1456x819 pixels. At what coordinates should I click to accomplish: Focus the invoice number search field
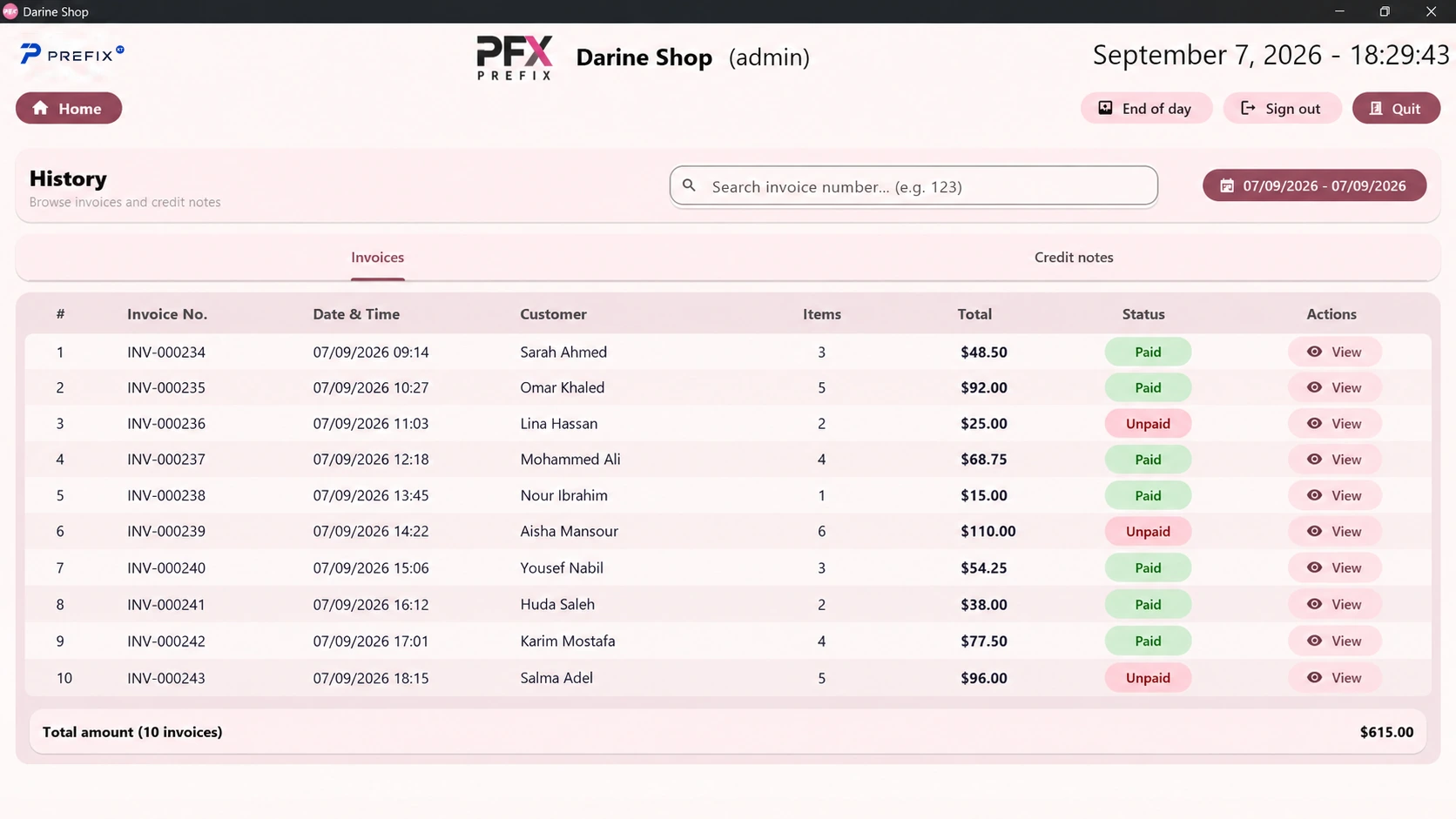913,185
